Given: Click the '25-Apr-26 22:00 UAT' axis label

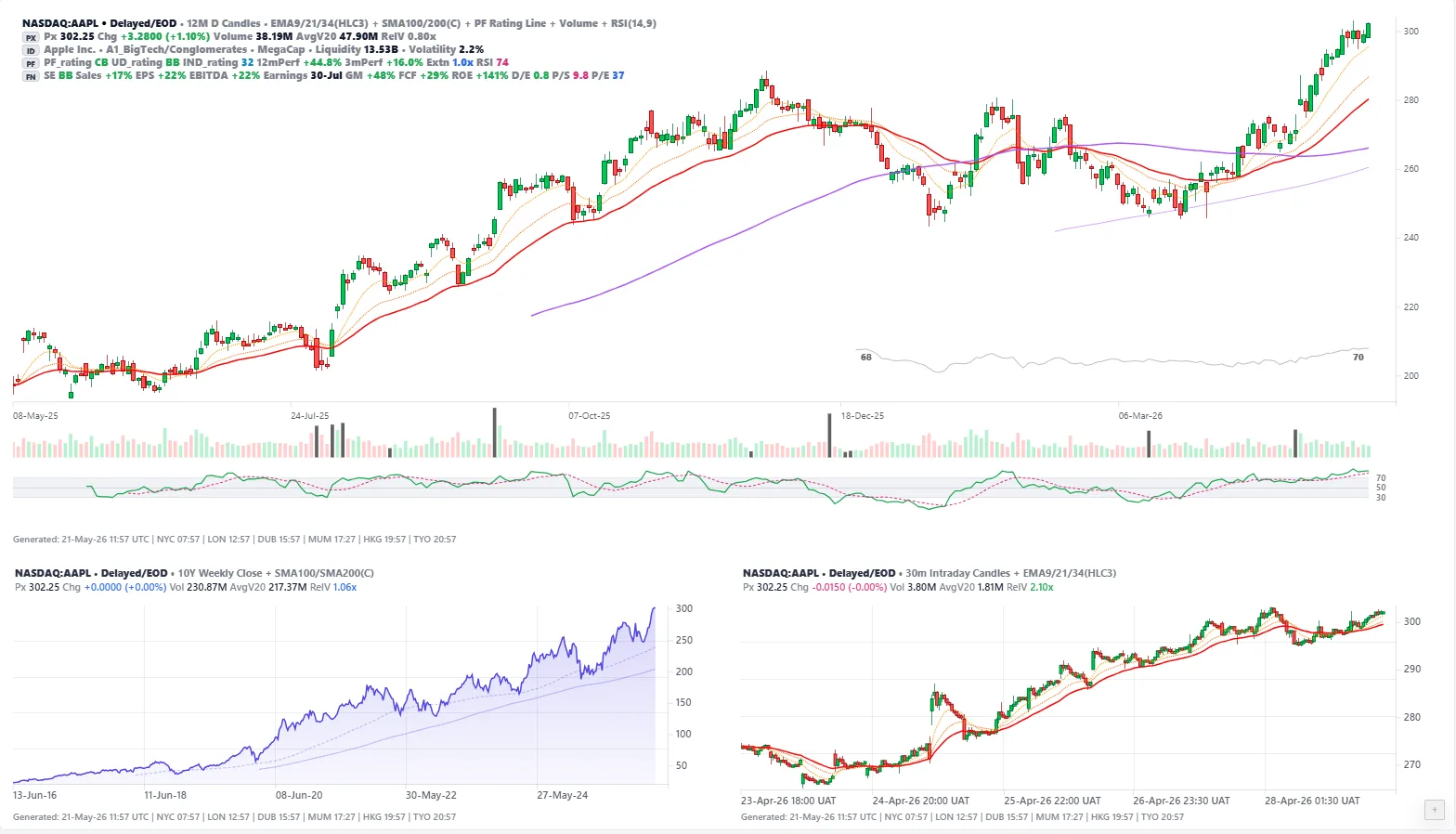Looking at the screenshot, I should pyautogui.click(x=1052, y=801).
